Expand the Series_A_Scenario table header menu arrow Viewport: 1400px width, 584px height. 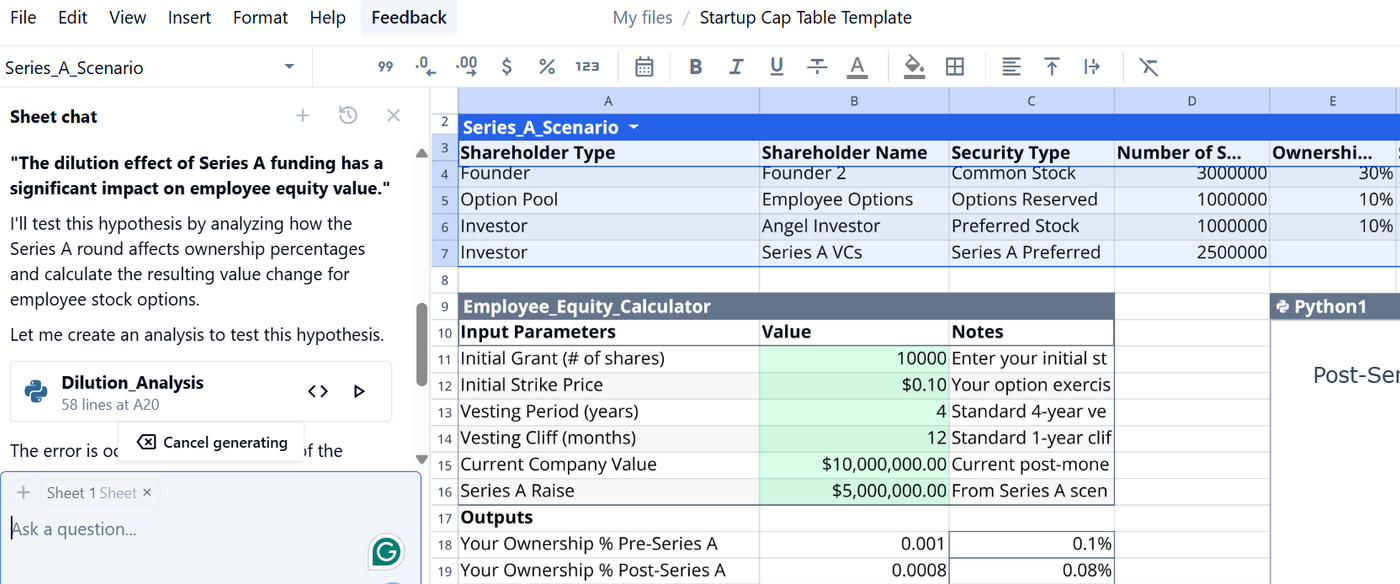[x=633, y=128]
